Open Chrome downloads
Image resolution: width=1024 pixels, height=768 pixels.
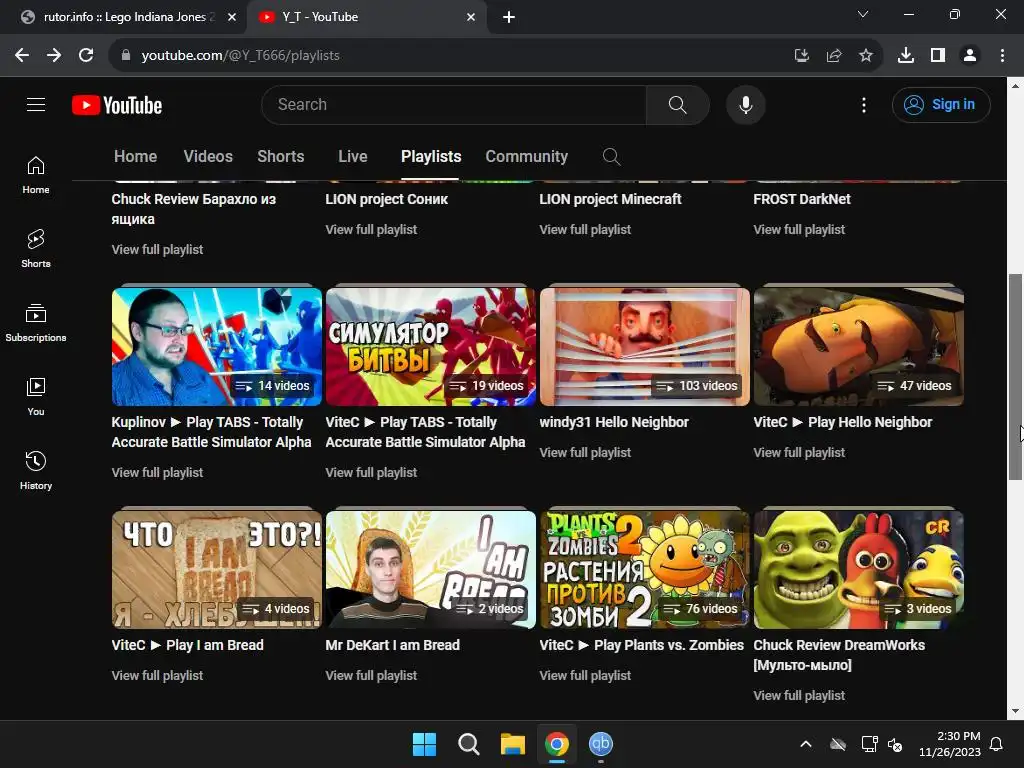906,56
